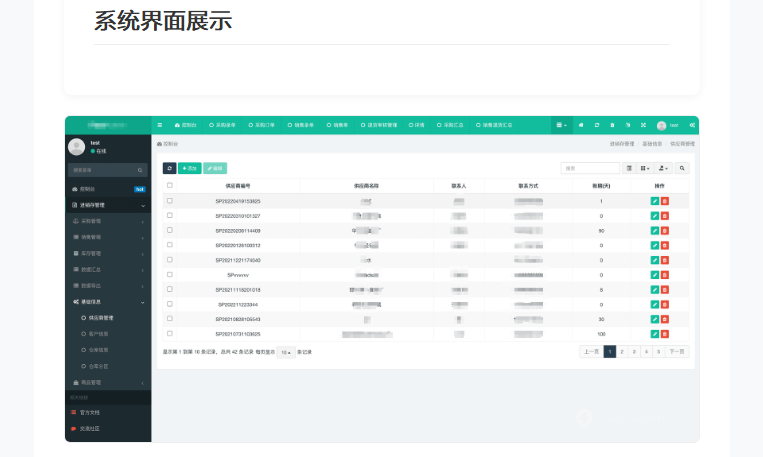The width and height of the screenshot is (763, 457).
Task: Check the checkbox for row SP20210731103625
Action: (x=170, y=333)
